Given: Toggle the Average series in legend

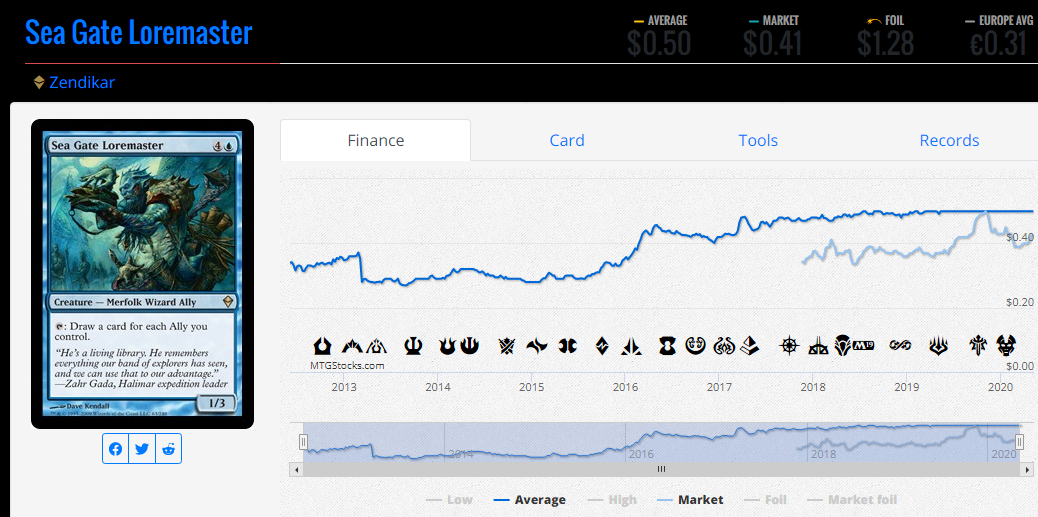Looking at the screenshot, I should click(530, 500).
